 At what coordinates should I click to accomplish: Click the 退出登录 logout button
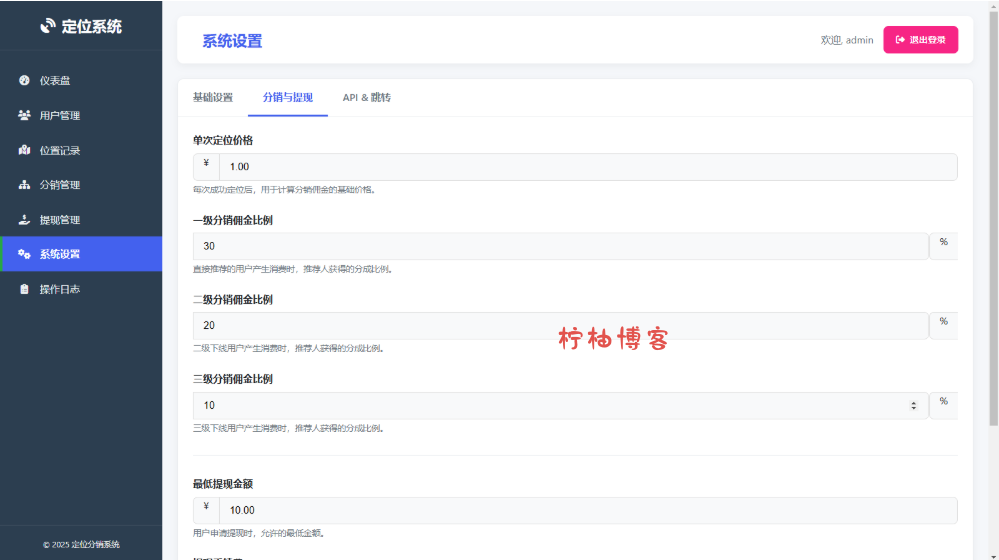pos(920,40)
